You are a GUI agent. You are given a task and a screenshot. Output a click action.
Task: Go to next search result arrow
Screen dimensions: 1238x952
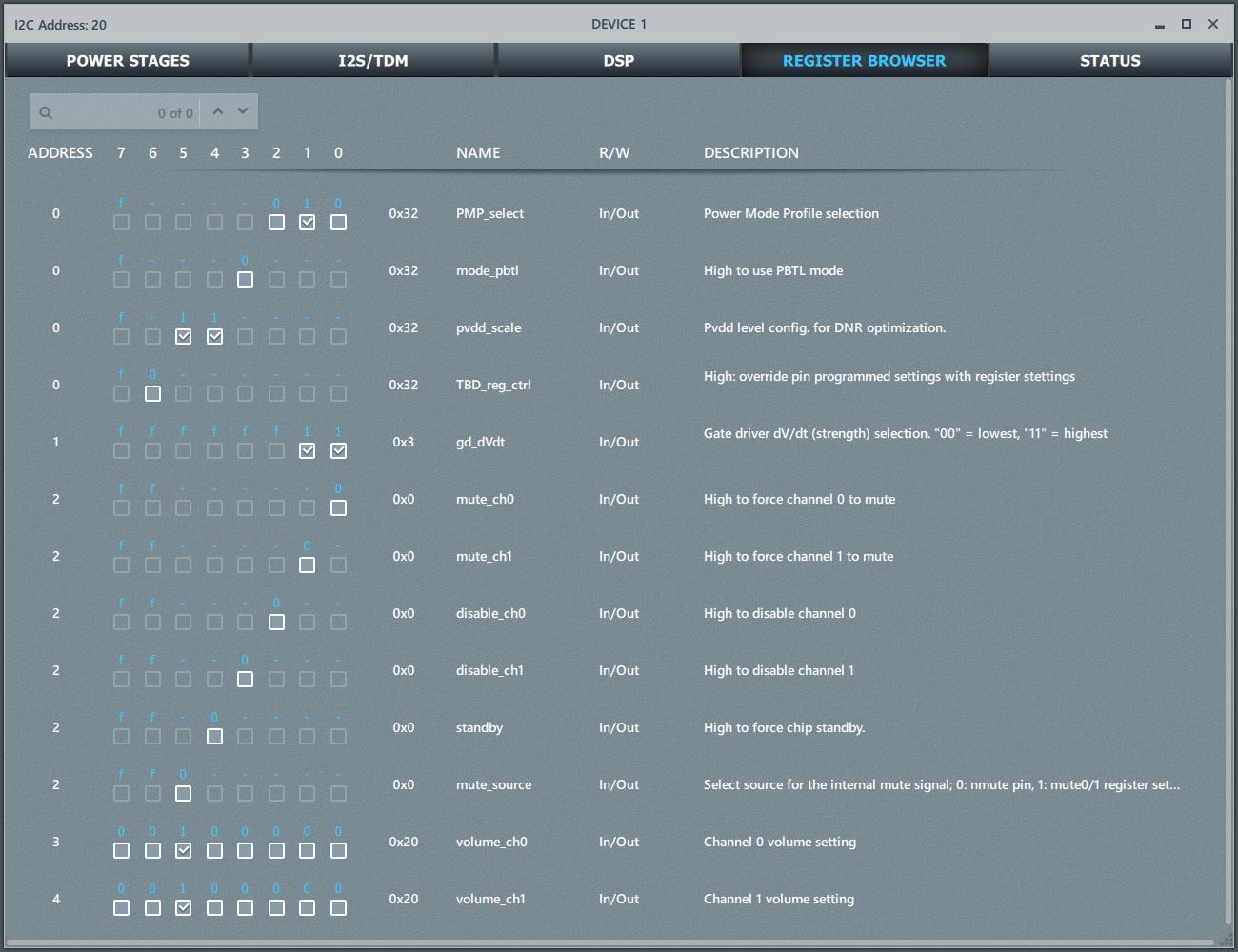243,111
